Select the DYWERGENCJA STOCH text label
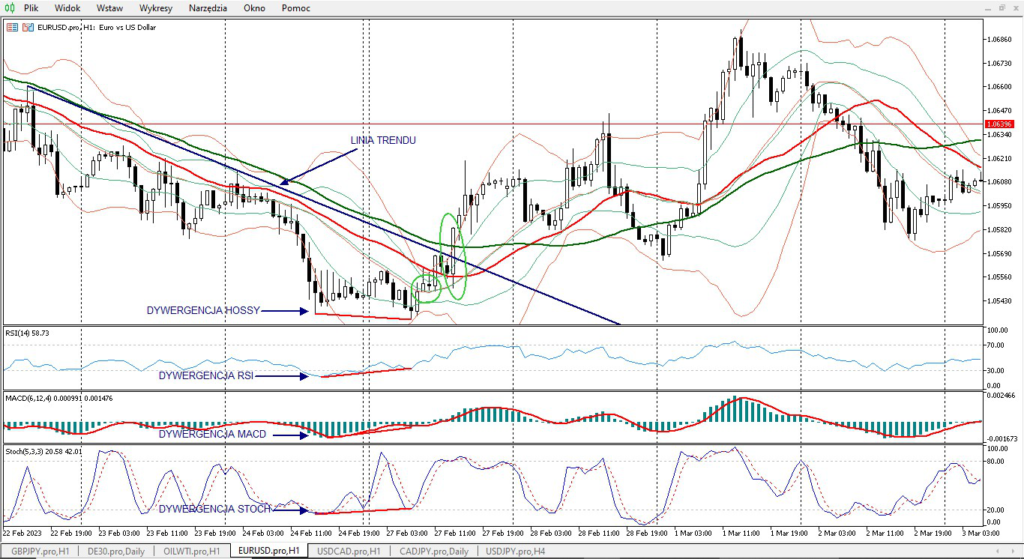The image size is (1024, 559). point(213,509)
